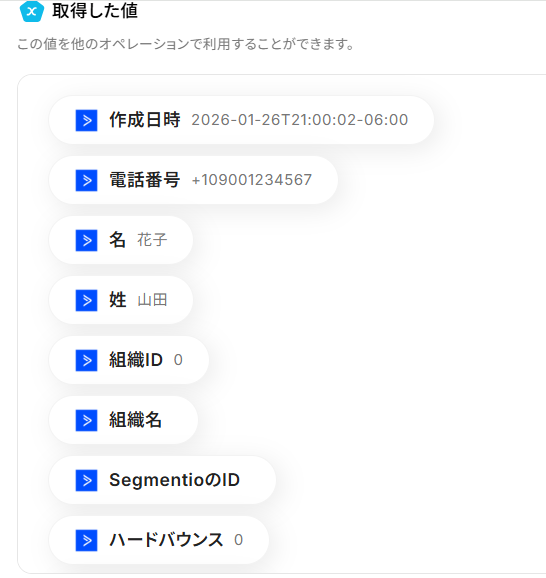Screen dimensions: 546x578
Task: Click the blue arrow icon beside ハードバウンス
Action: pos(86,540)
